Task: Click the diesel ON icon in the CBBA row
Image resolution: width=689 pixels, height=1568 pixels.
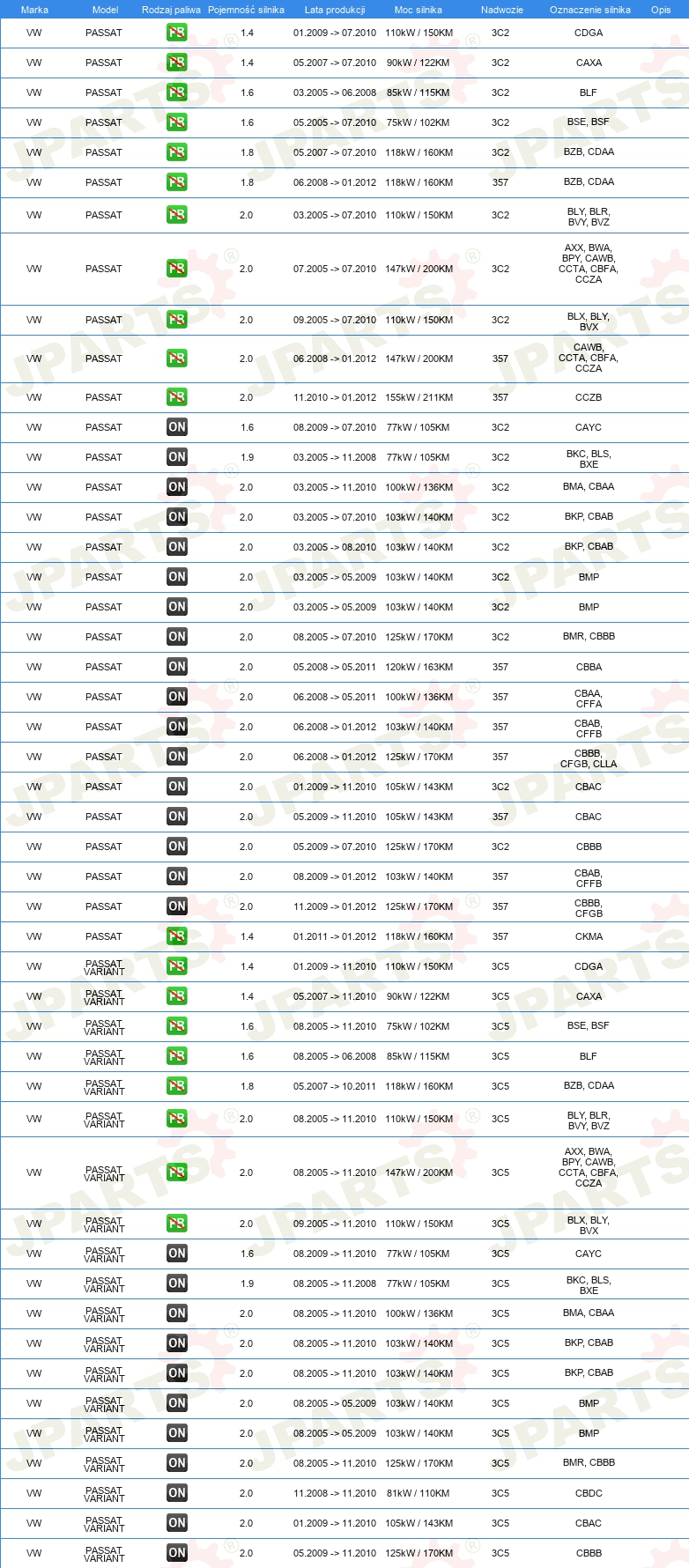Action: click(x=177, y=667)
